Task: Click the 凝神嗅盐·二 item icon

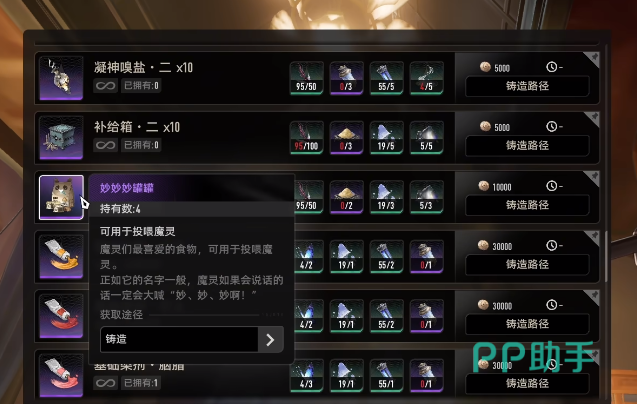Action: 61,78
